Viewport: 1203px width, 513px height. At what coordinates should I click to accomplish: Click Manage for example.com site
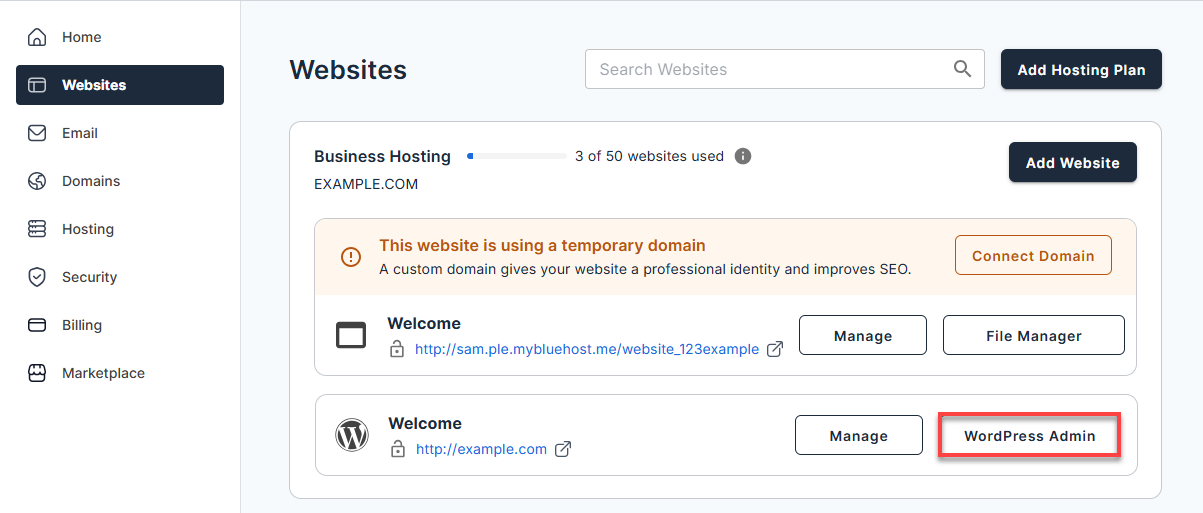point(859,436)
